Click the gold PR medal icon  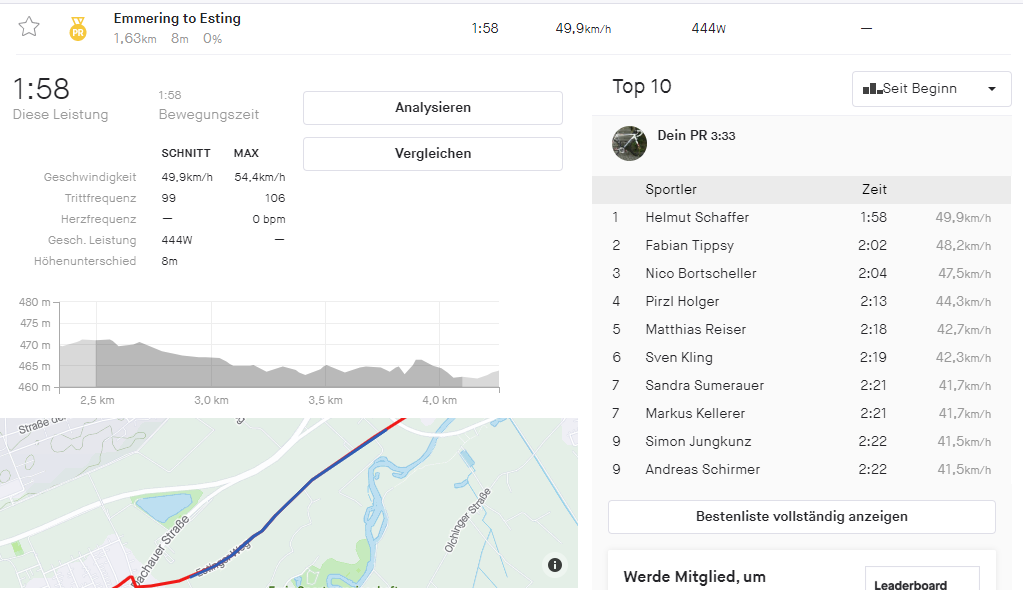tap(78, 28)
